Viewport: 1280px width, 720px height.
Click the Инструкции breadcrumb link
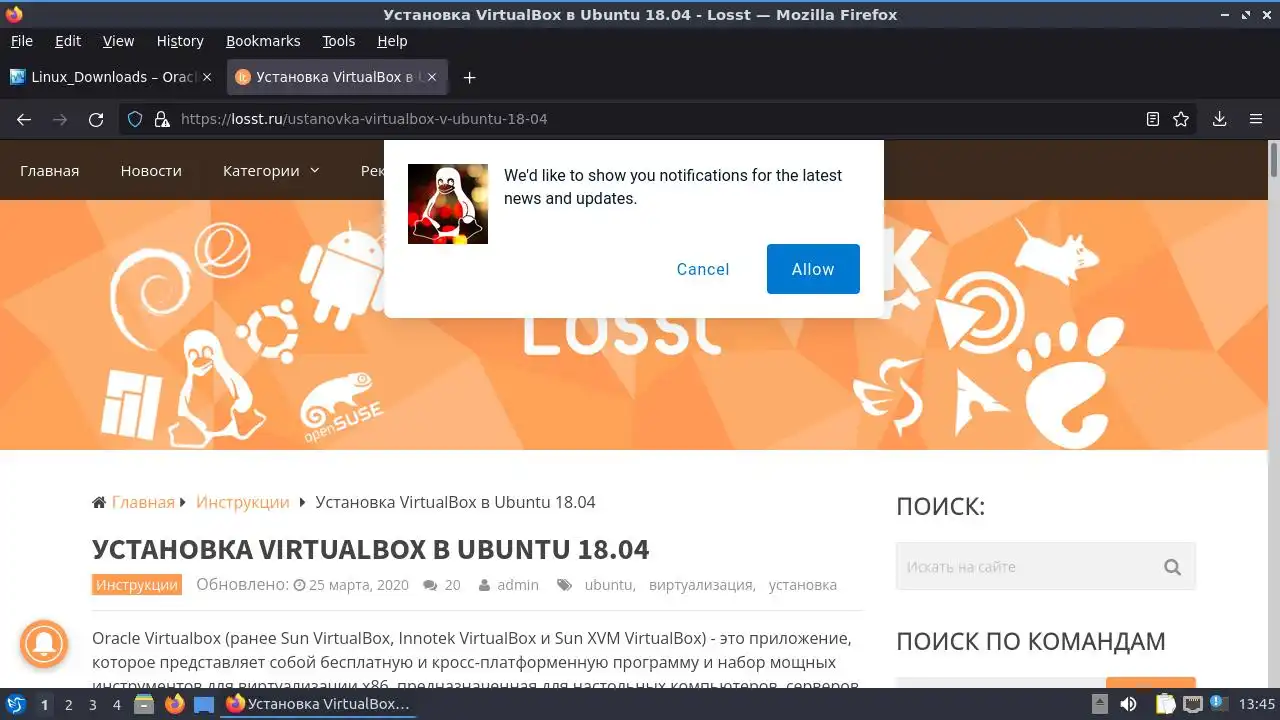(243, 502)
